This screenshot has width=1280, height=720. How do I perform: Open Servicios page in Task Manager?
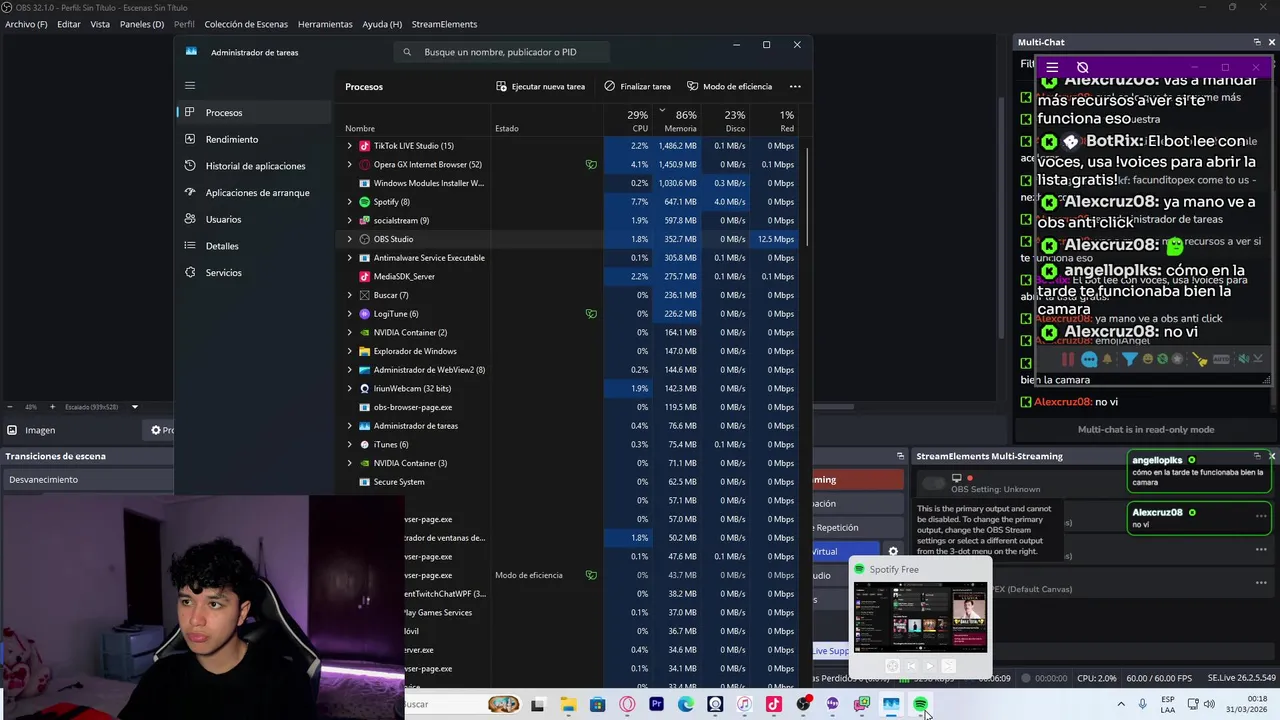(254, 273)
